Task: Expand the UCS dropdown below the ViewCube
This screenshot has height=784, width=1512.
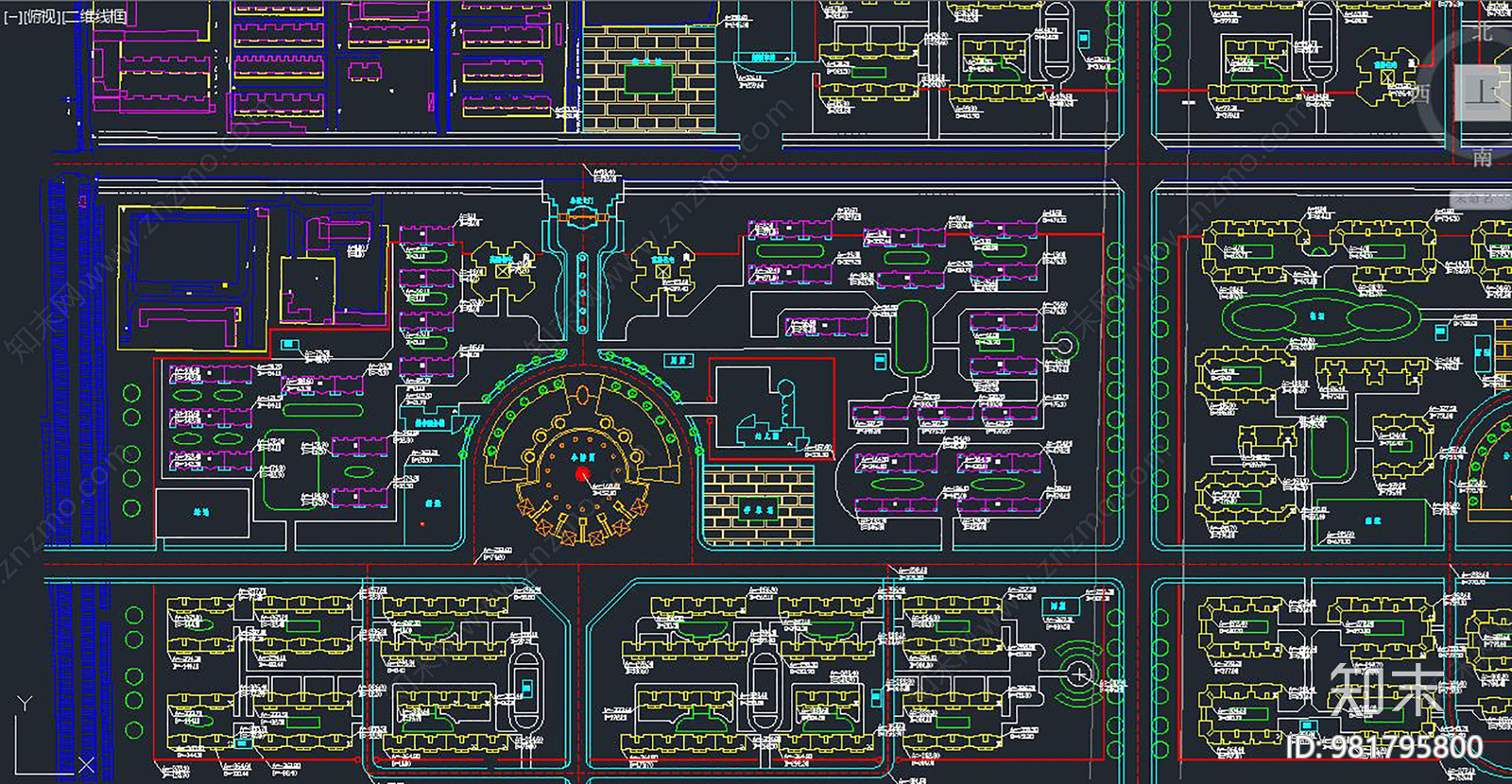Action: point(1482,199)
